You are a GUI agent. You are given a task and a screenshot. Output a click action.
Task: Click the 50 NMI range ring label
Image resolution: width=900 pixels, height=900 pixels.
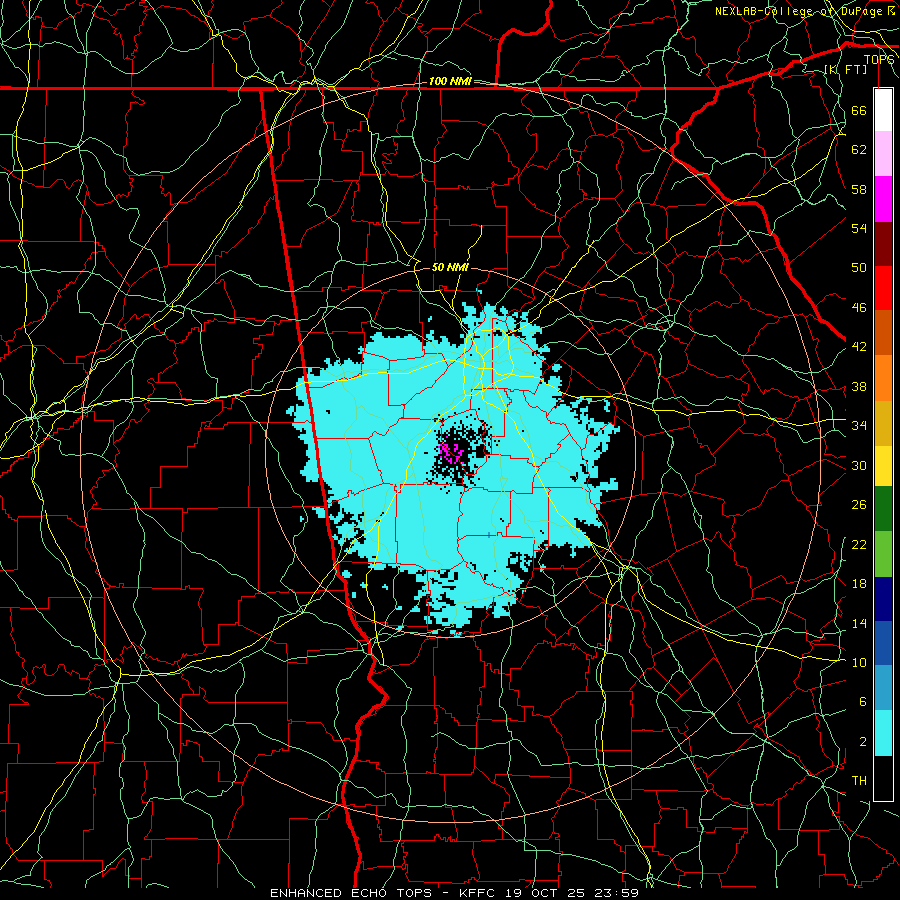tap(450, 267)
